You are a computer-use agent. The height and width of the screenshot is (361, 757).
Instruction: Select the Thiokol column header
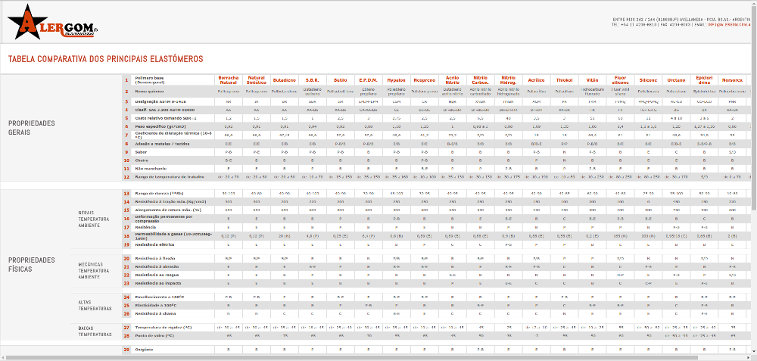point(564,80)
